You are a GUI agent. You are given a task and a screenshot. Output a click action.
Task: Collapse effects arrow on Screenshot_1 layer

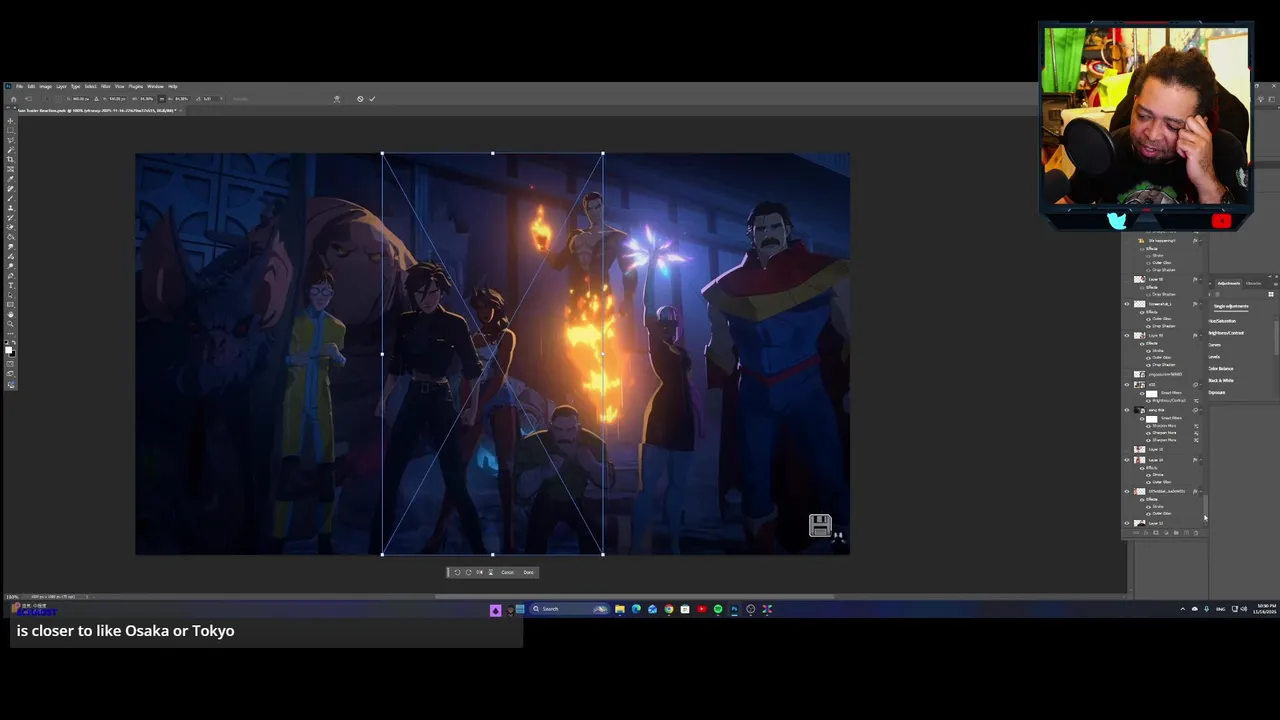(x=1201, y=304)
